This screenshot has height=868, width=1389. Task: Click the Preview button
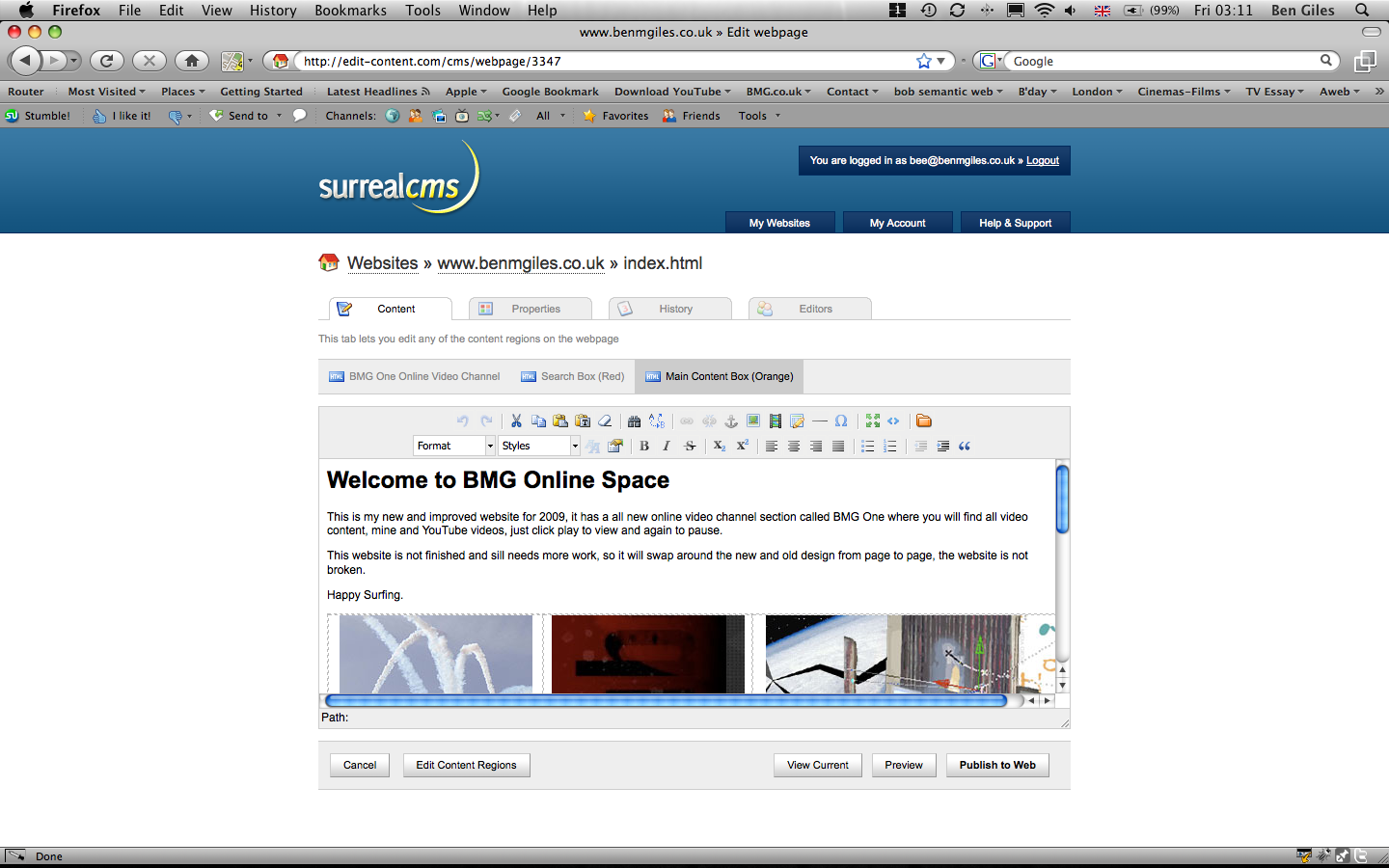click(x=904, y=765)
